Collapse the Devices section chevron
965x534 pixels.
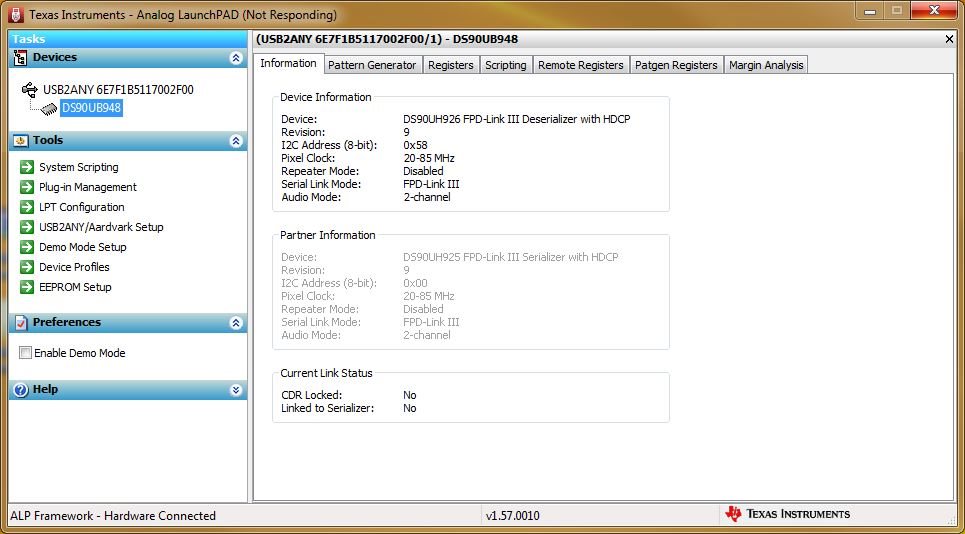236,58
